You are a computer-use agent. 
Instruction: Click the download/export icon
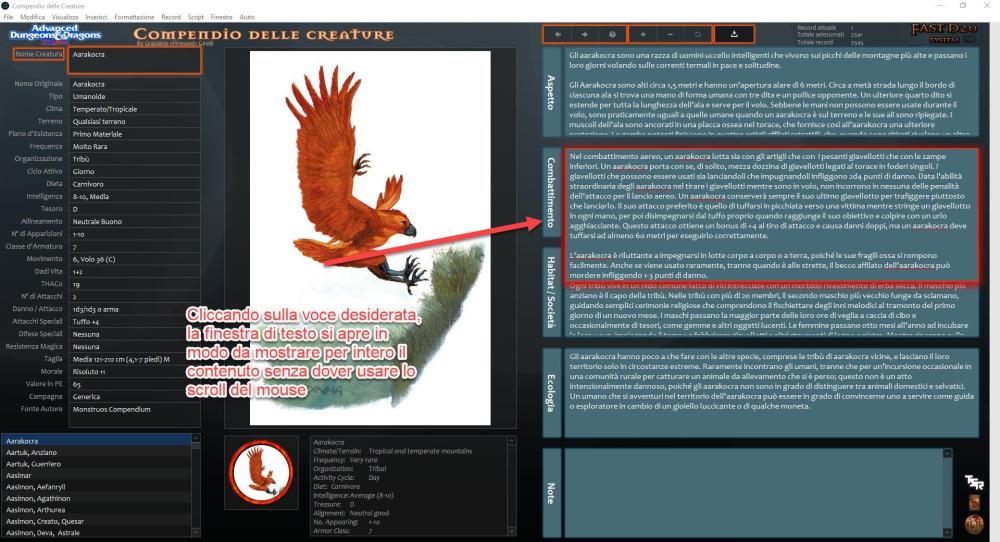tap(736, 34)
